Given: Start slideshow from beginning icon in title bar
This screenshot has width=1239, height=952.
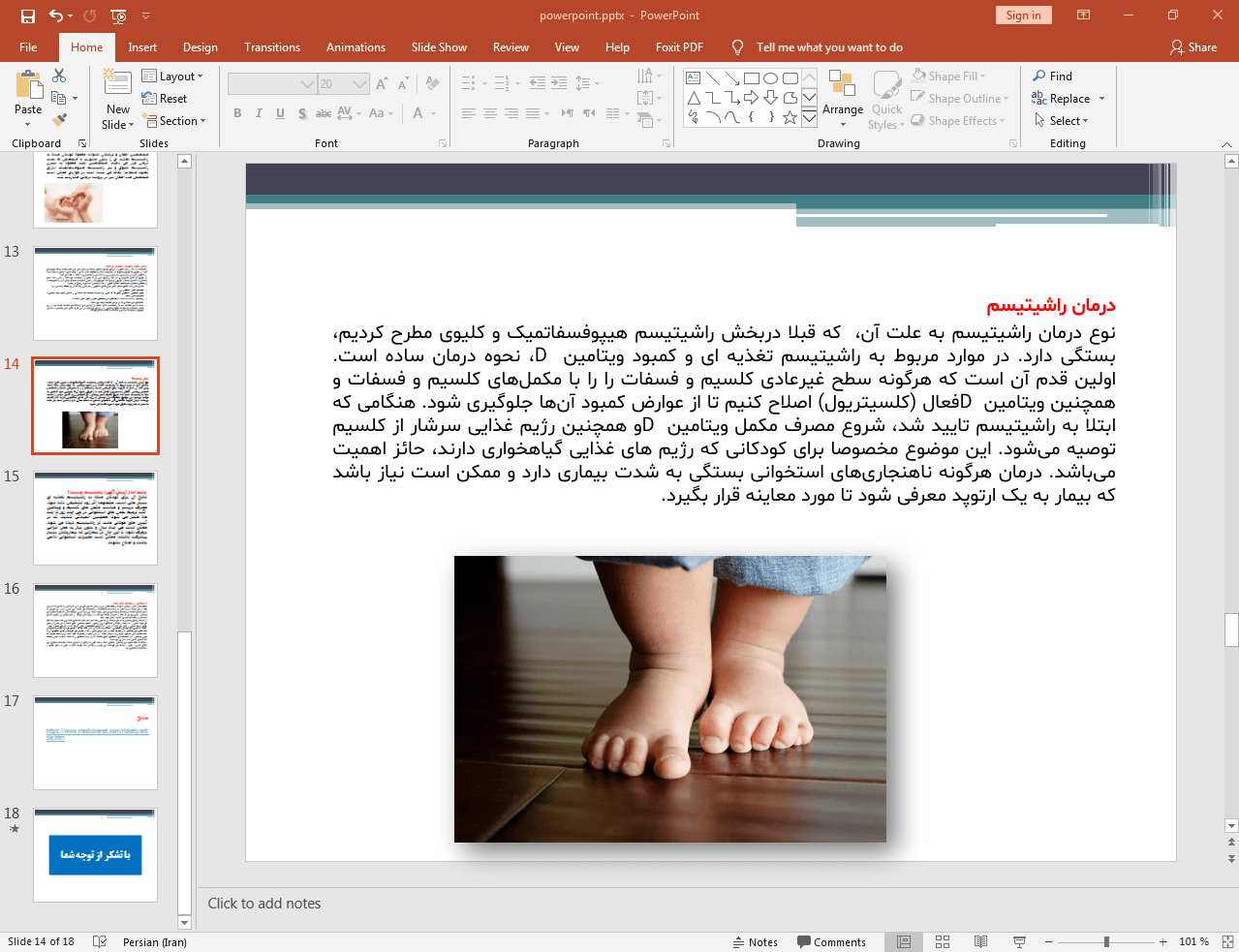Looking at the screenshot, I should click(118, 15).
